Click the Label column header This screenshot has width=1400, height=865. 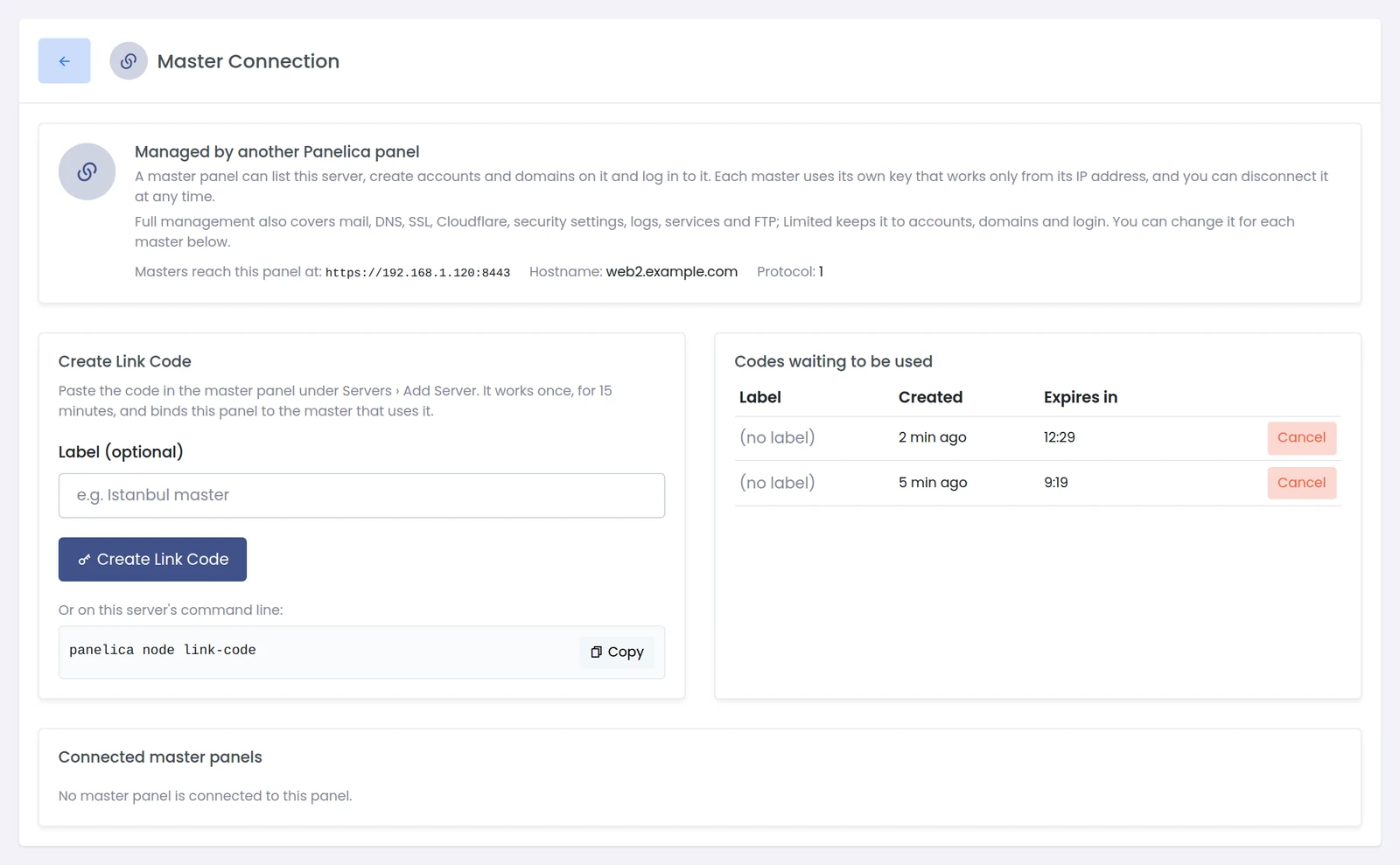coord(760,397)
